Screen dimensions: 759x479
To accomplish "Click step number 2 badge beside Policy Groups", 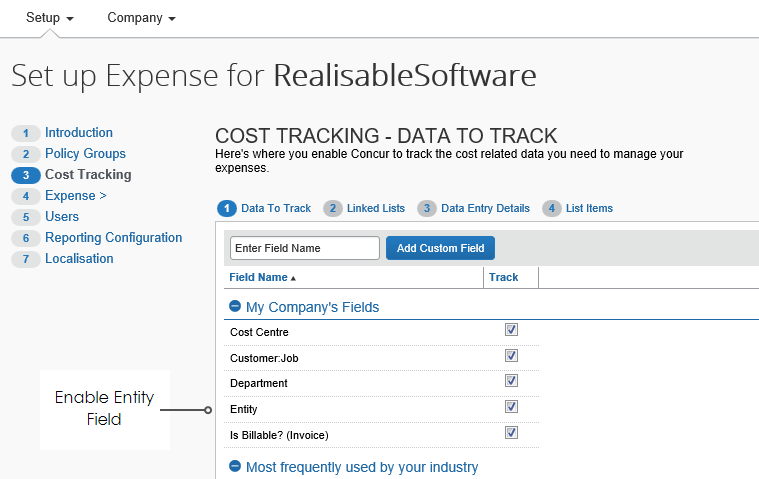I will pos(26,154).
